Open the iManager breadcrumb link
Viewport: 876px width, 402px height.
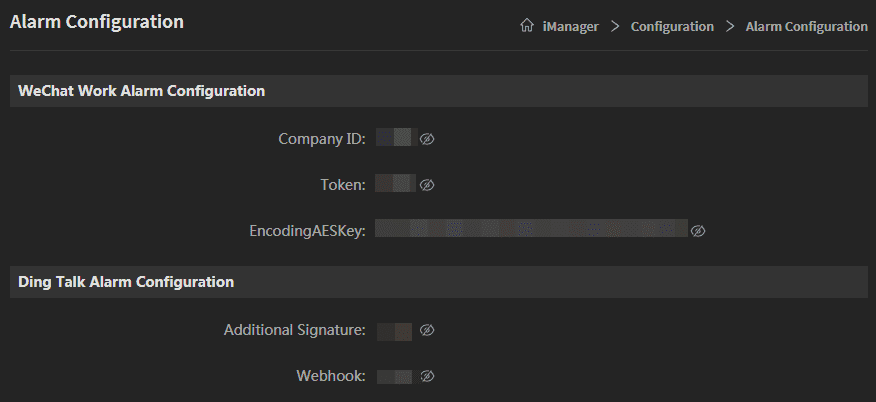570,27
